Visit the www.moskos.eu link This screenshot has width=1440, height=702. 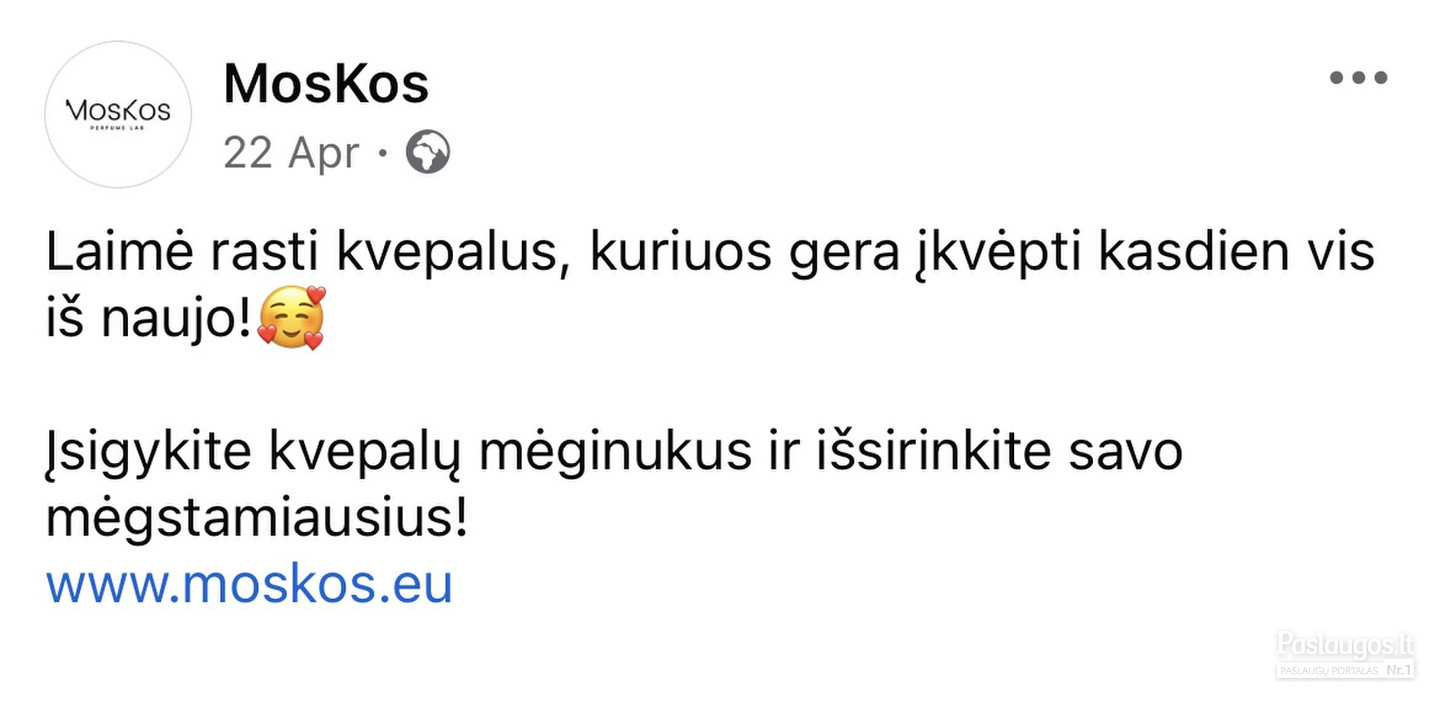tap(249, 584)
